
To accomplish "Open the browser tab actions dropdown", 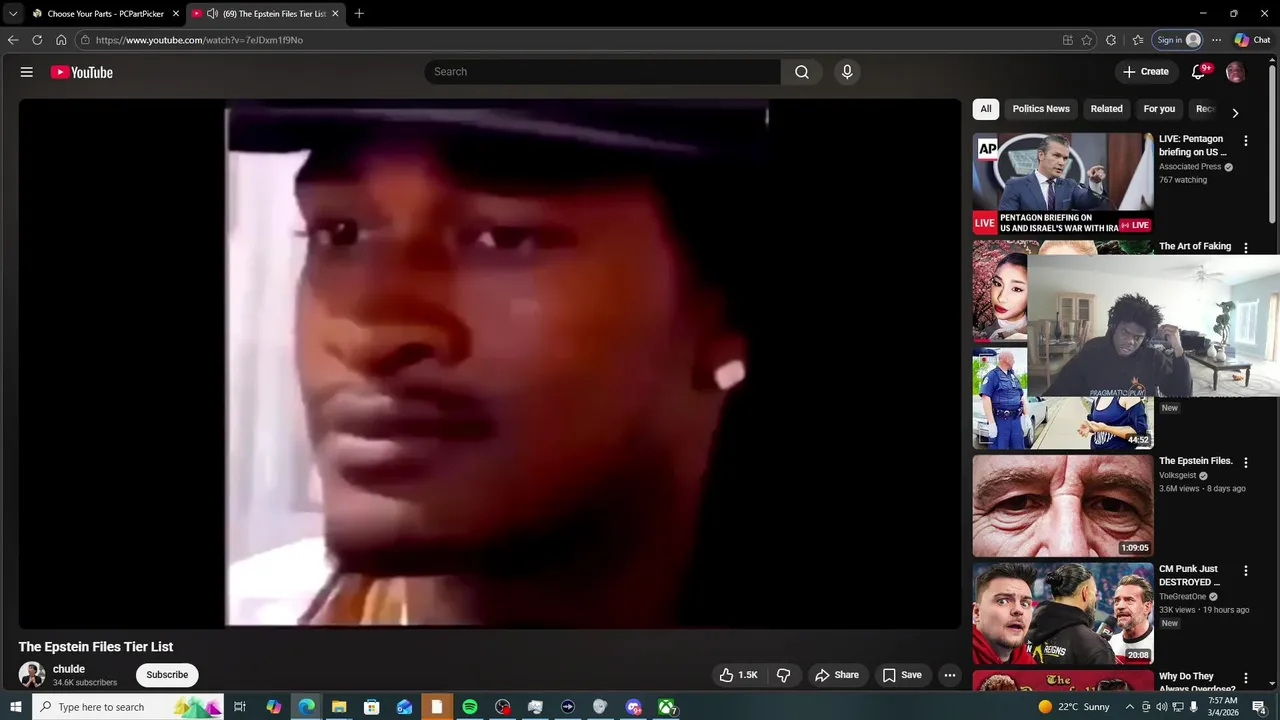I will click(12, 14).
